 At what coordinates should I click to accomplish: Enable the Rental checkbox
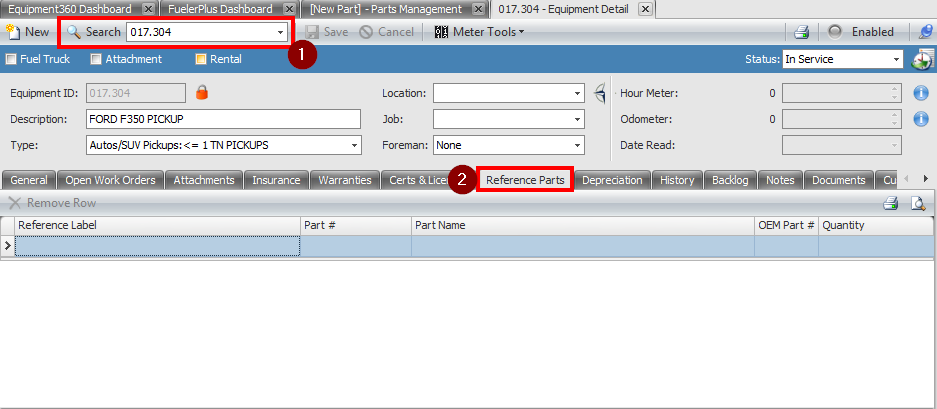point(201,59)
